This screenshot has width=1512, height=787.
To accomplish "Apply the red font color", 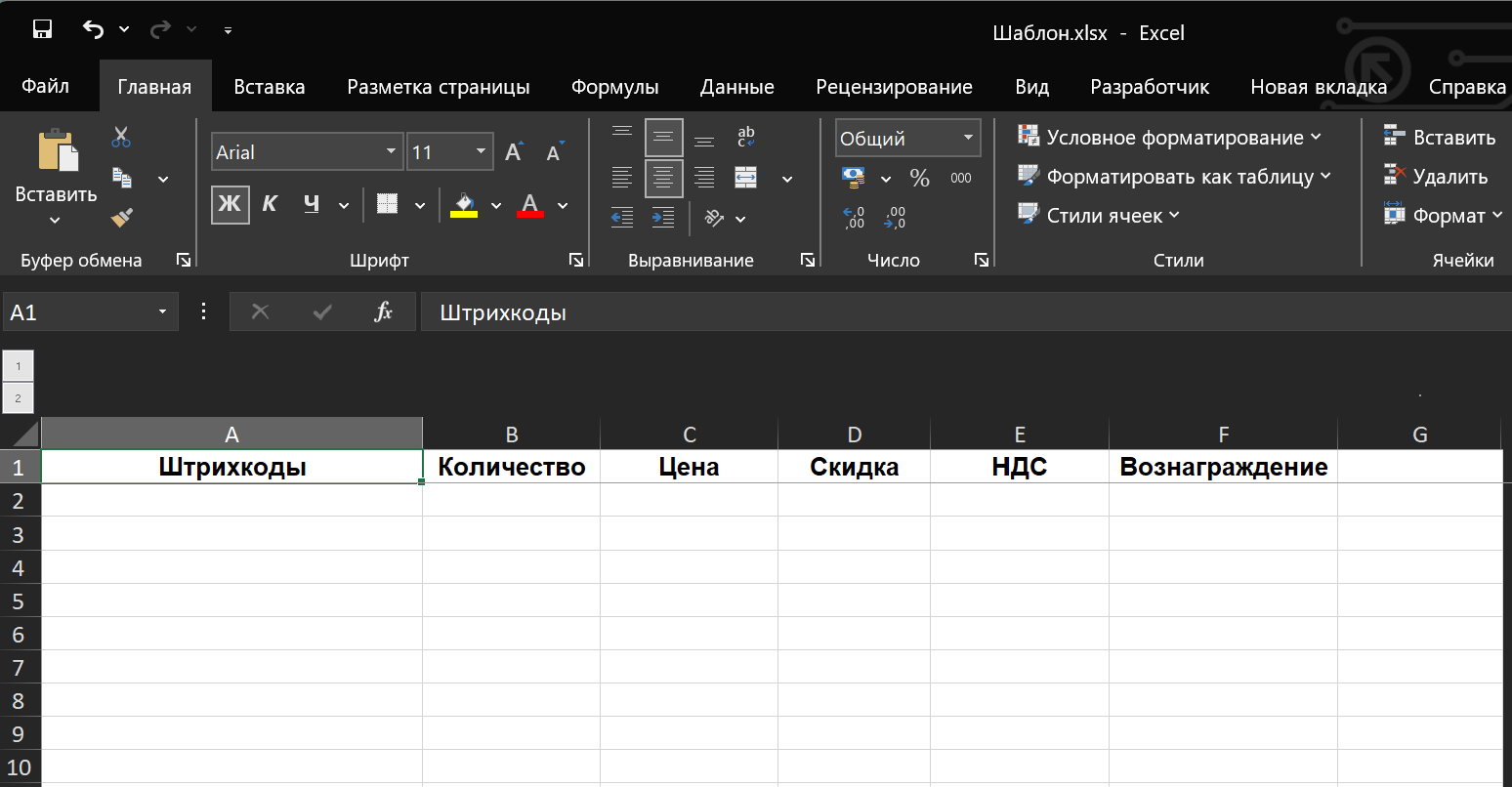I will click(530, 204).
